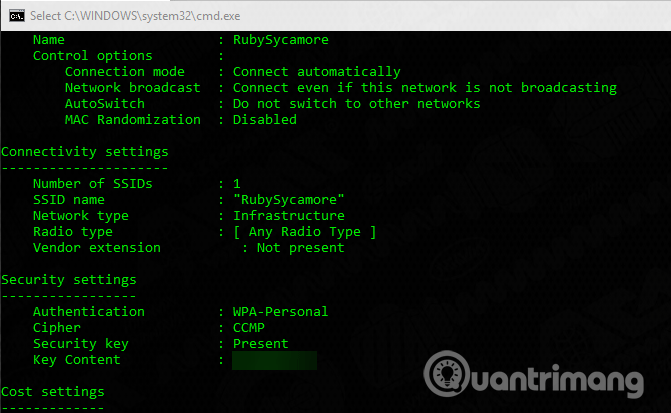This screenshot has height=413, width=671.
Task: Click the Connectivity settings heading
Action: [84, 152]
